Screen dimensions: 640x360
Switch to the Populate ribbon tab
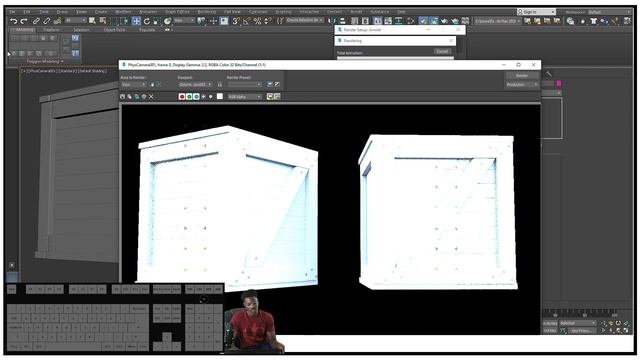147,30
